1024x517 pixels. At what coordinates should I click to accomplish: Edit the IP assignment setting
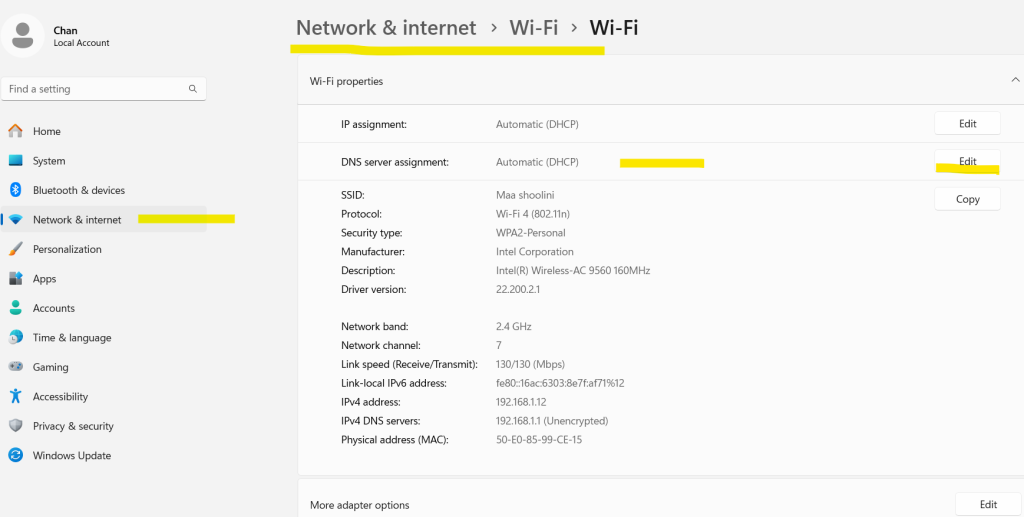[x=967, y=124]
